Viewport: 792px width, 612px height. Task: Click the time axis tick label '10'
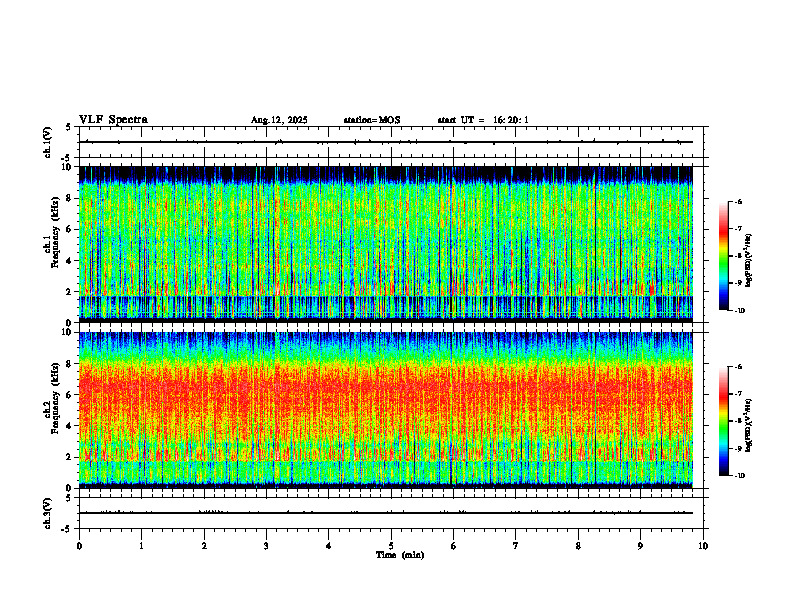click(703, 546)
